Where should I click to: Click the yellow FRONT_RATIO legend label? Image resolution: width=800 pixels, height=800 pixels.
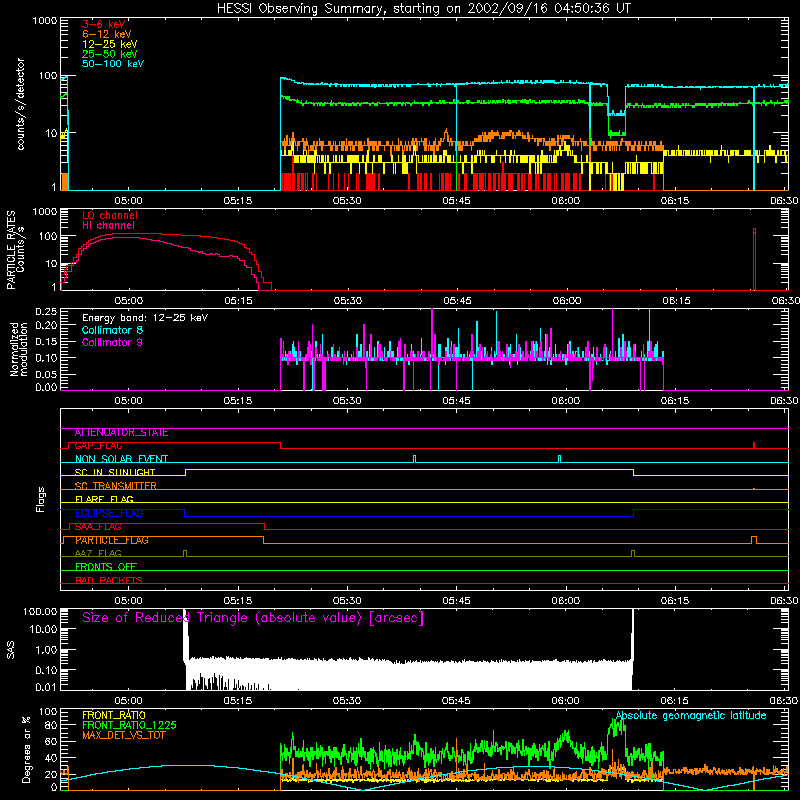114,715
